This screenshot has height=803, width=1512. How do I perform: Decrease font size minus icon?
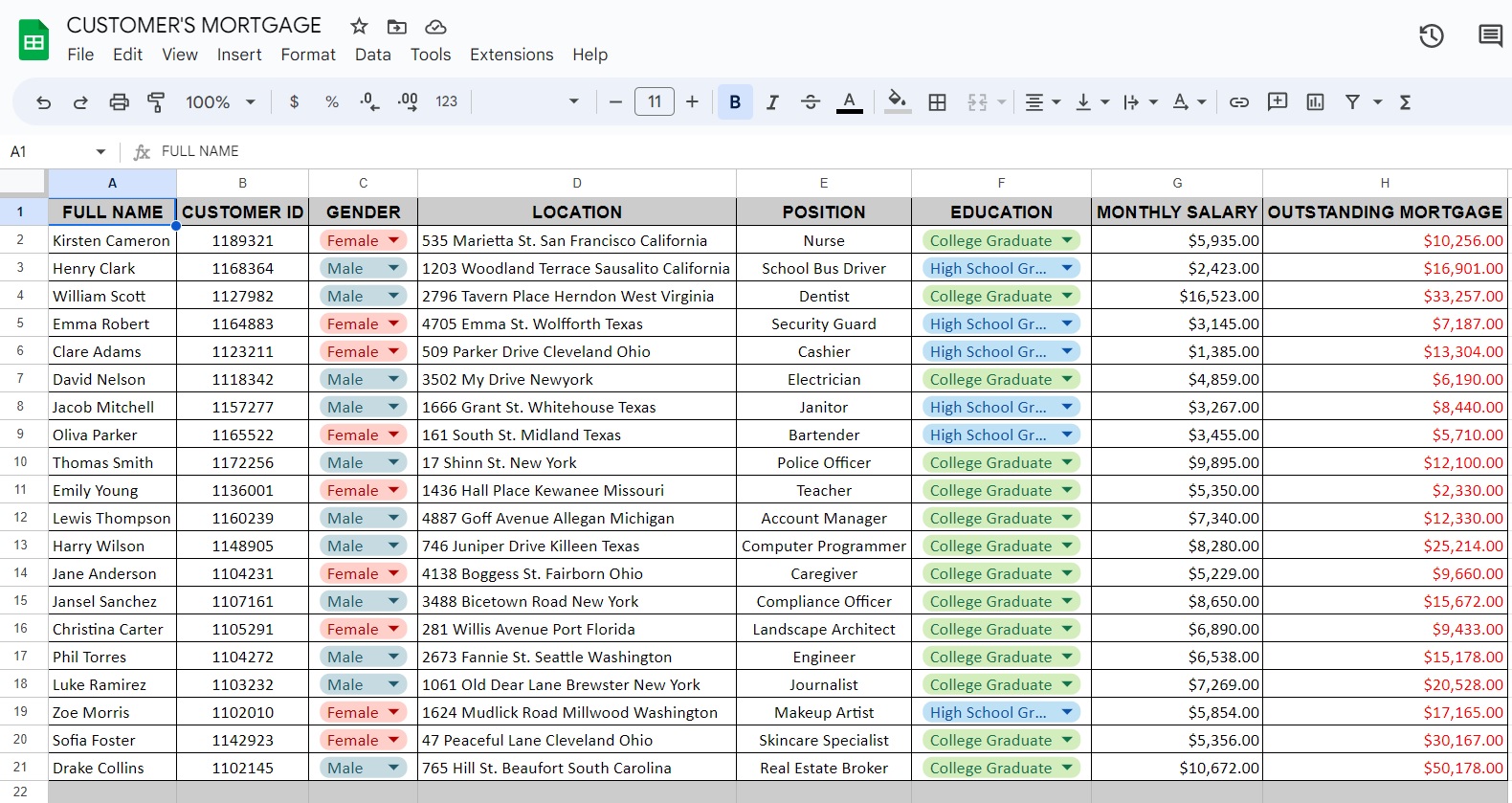tap(615, 102)
